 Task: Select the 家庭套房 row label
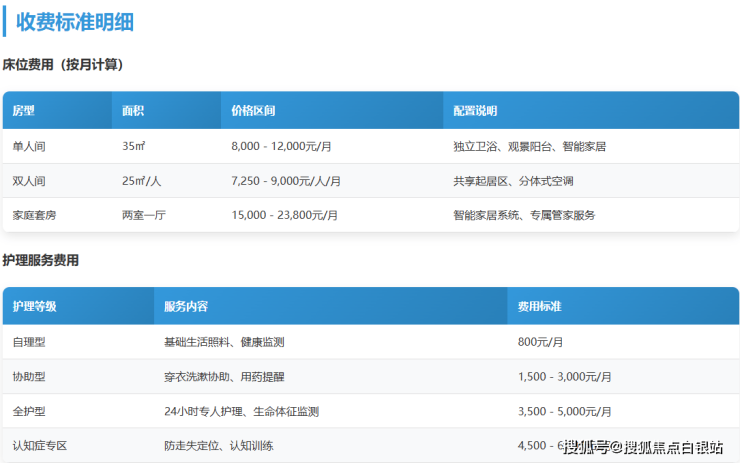pos(34,215)
